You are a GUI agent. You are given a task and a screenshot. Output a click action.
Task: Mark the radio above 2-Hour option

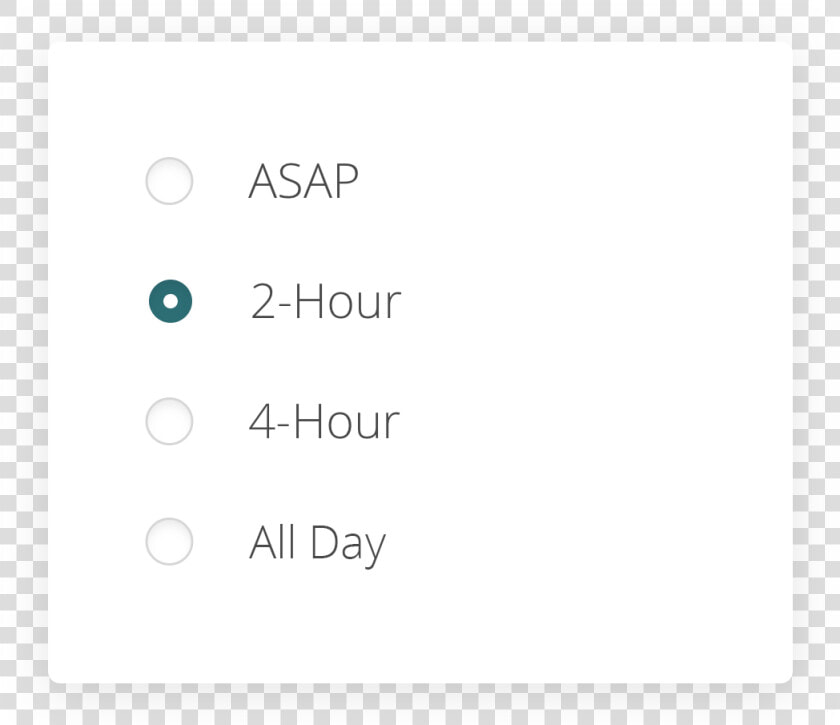[x=169, y=181]
